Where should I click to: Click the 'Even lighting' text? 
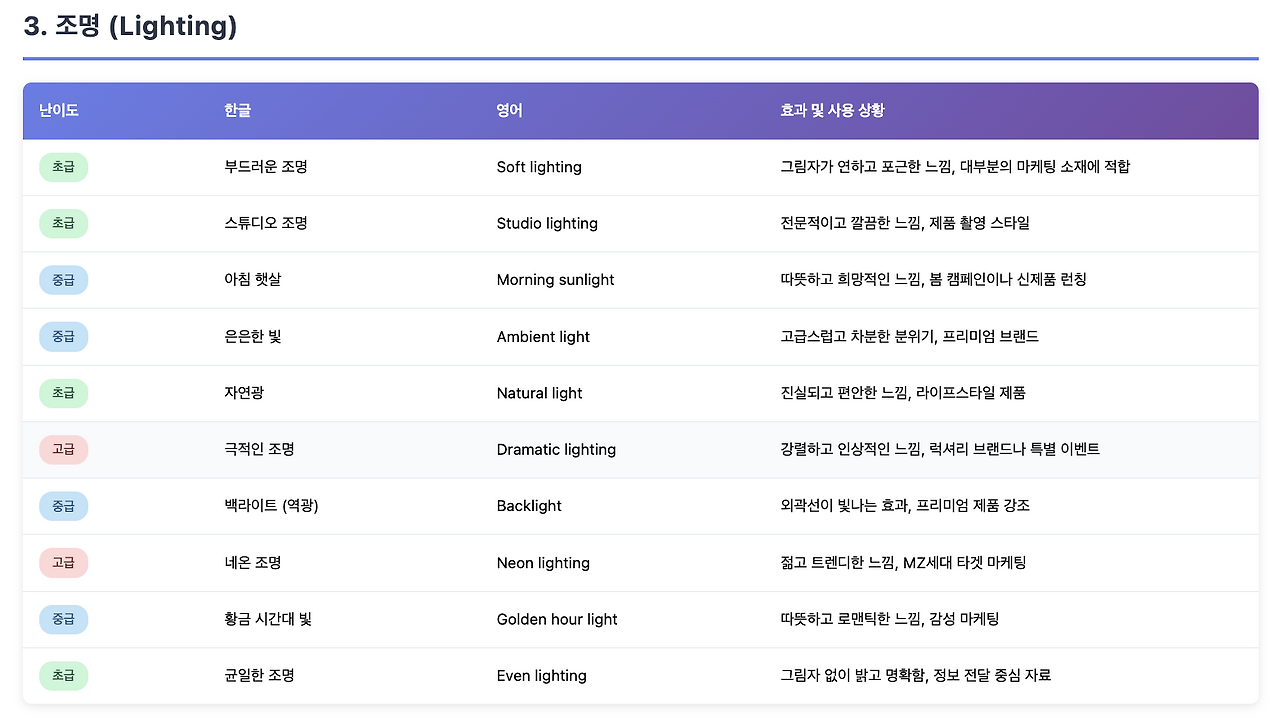pyautogui.click(x=542, y=675)
